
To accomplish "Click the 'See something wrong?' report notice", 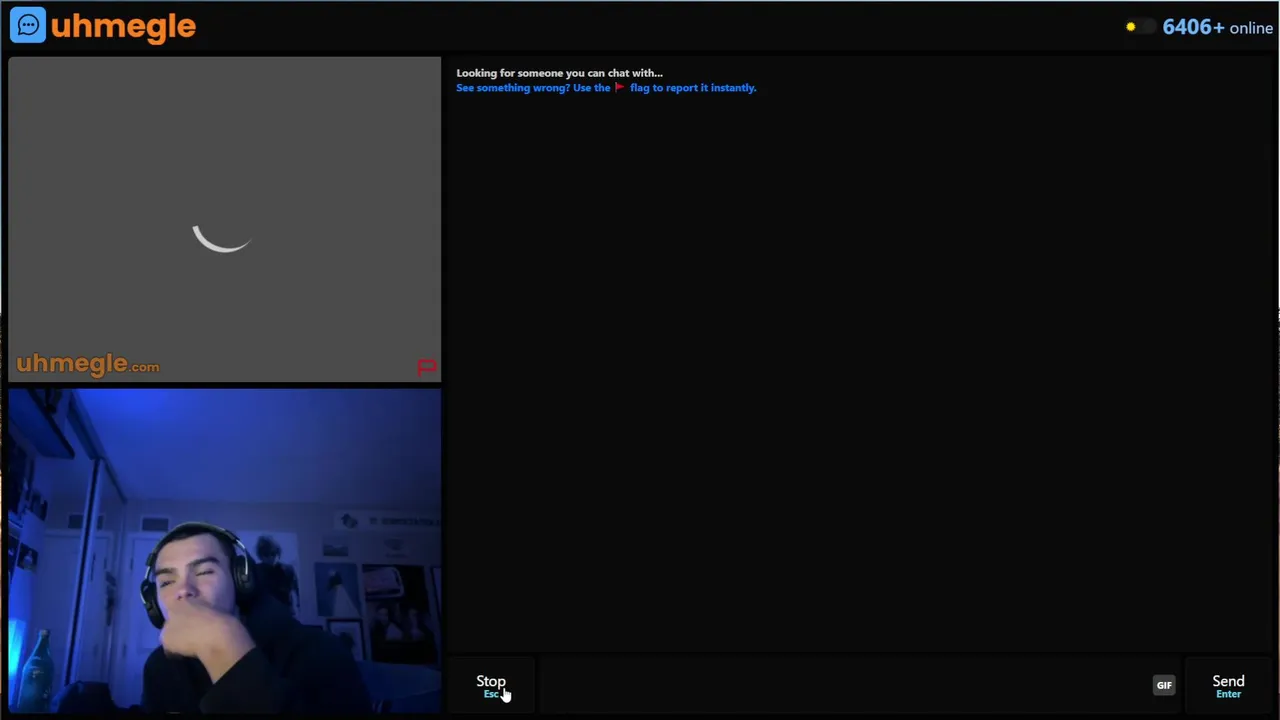I will [x=606, y=88].
